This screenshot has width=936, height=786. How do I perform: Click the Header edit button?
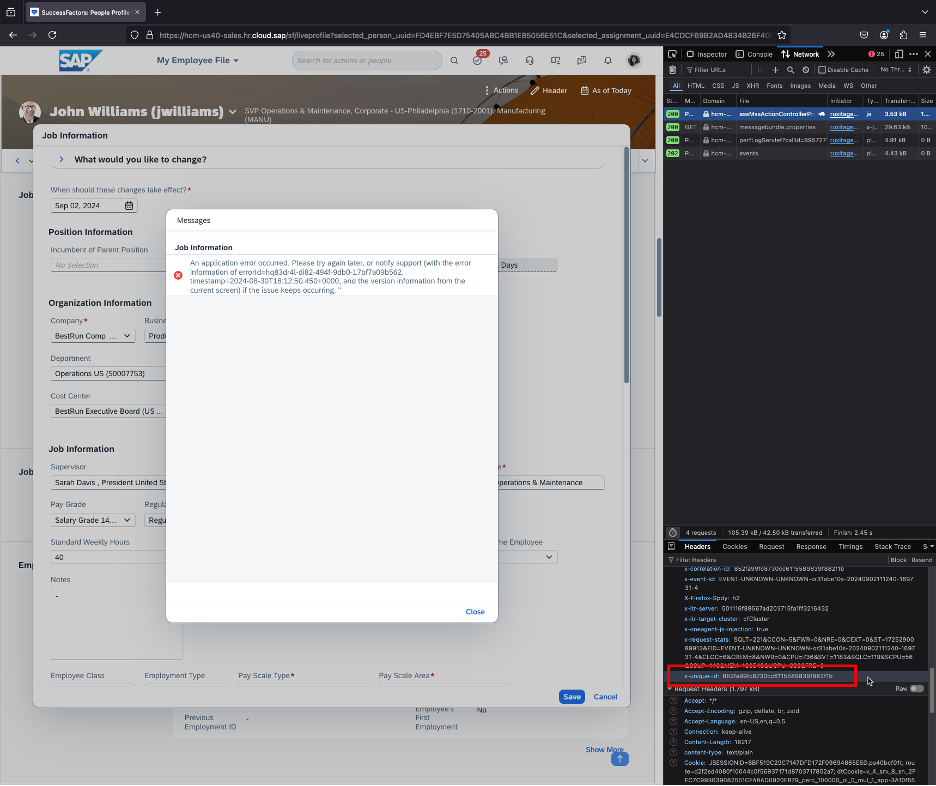[549, 91]
